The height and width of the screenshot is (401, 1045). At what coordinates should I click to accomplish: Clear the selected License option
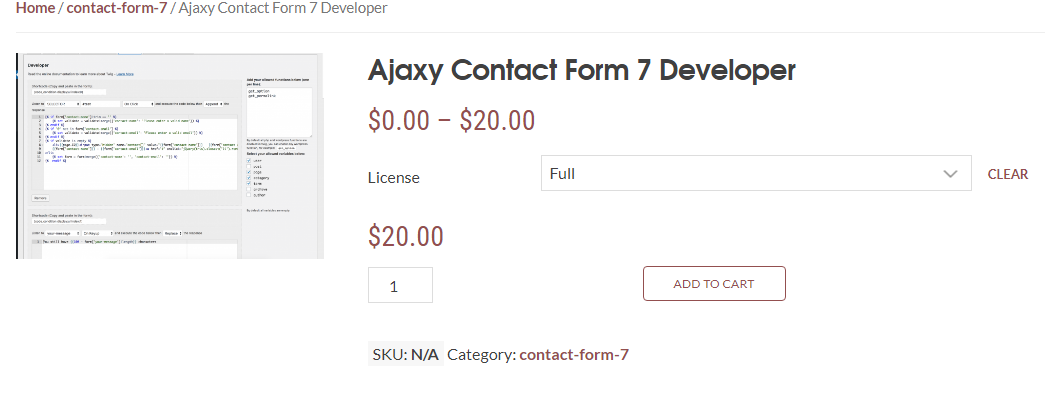point(1007,174)
